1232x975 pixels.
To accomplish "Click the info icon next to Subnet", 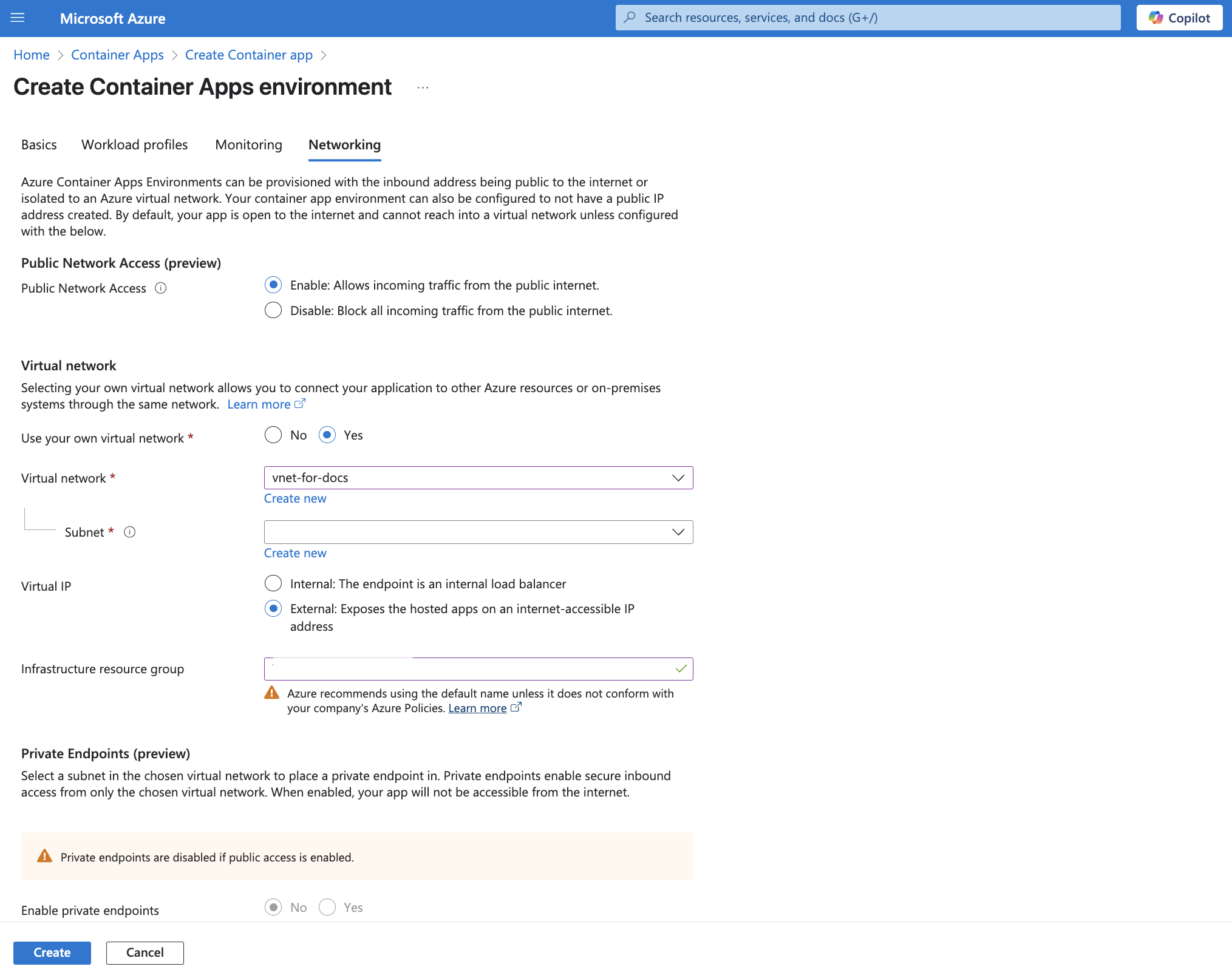I will pos(130,532).
